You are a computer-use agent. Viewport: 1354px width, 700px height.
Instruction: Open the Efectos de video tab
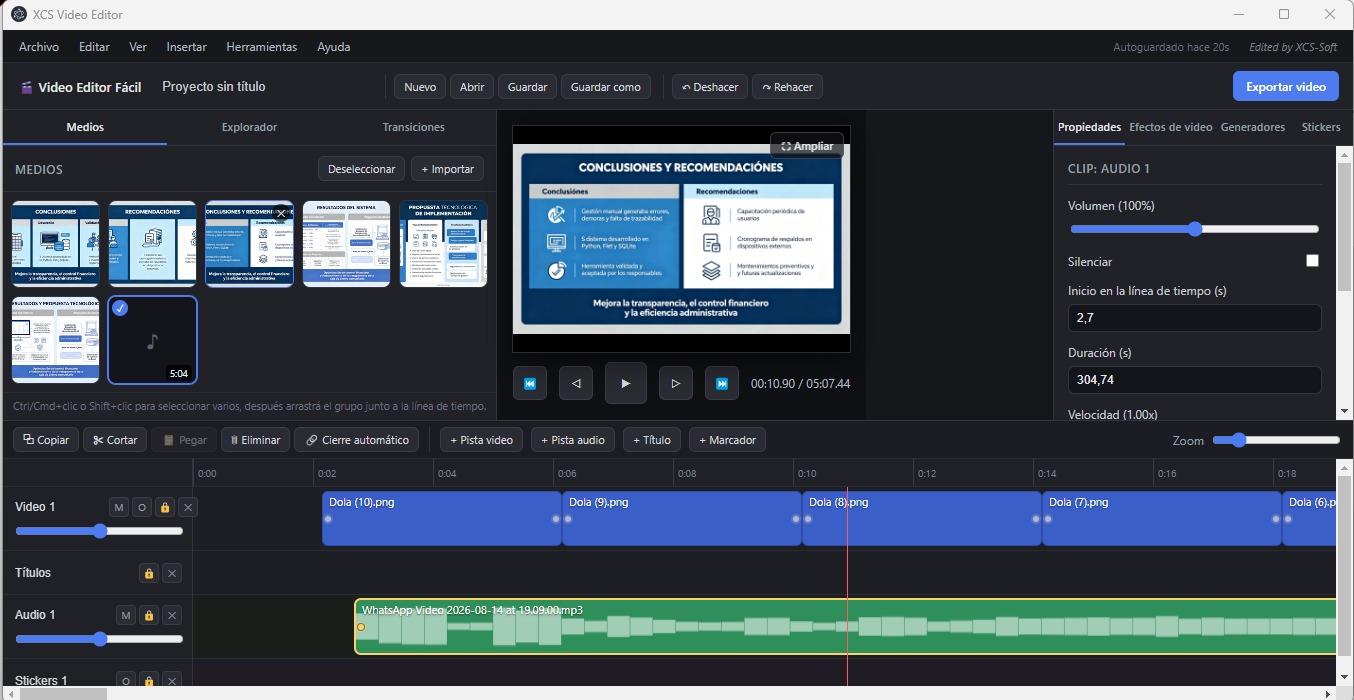(x=1171, y=127)
